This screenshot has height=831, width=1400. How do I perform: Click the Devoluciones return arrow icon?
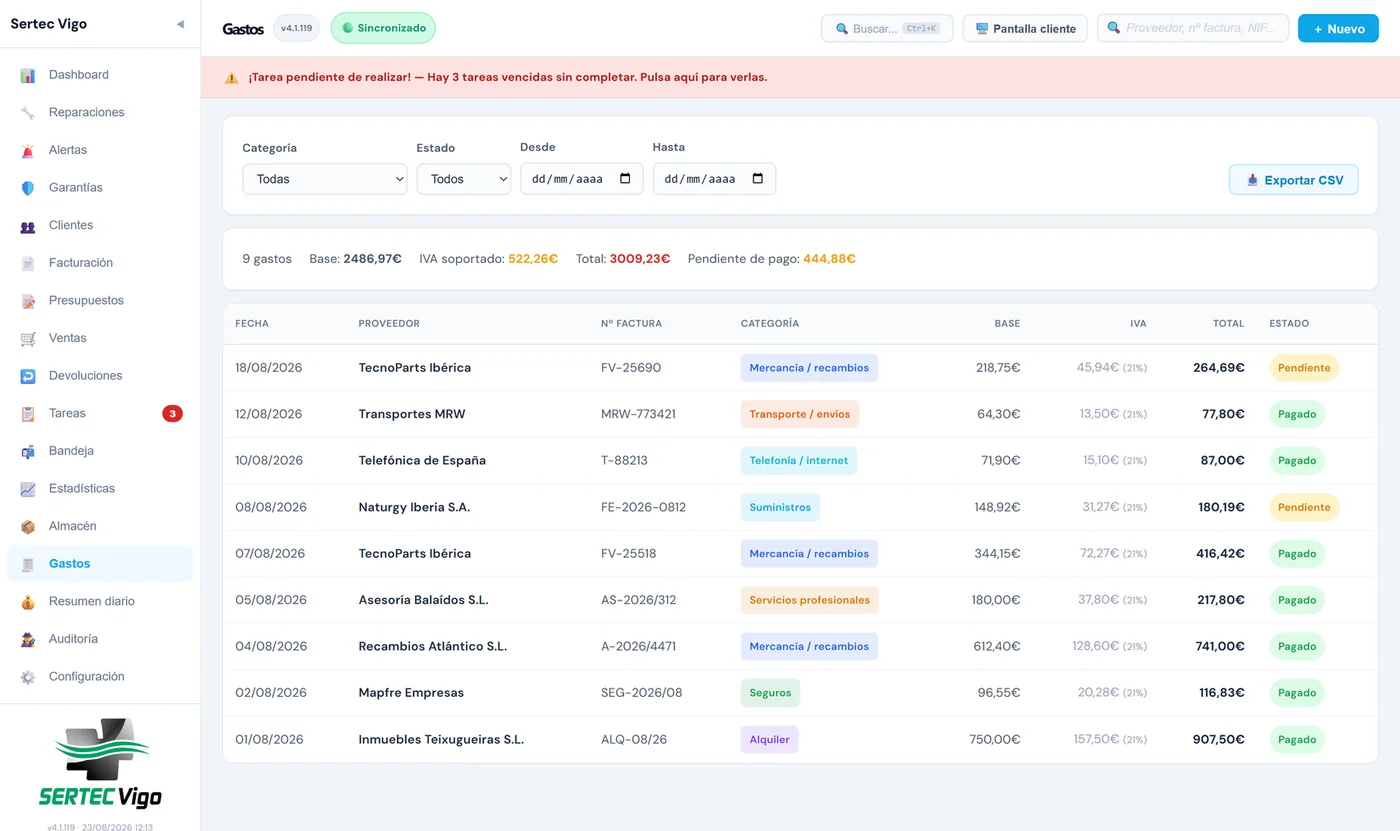tap(28, 376)
